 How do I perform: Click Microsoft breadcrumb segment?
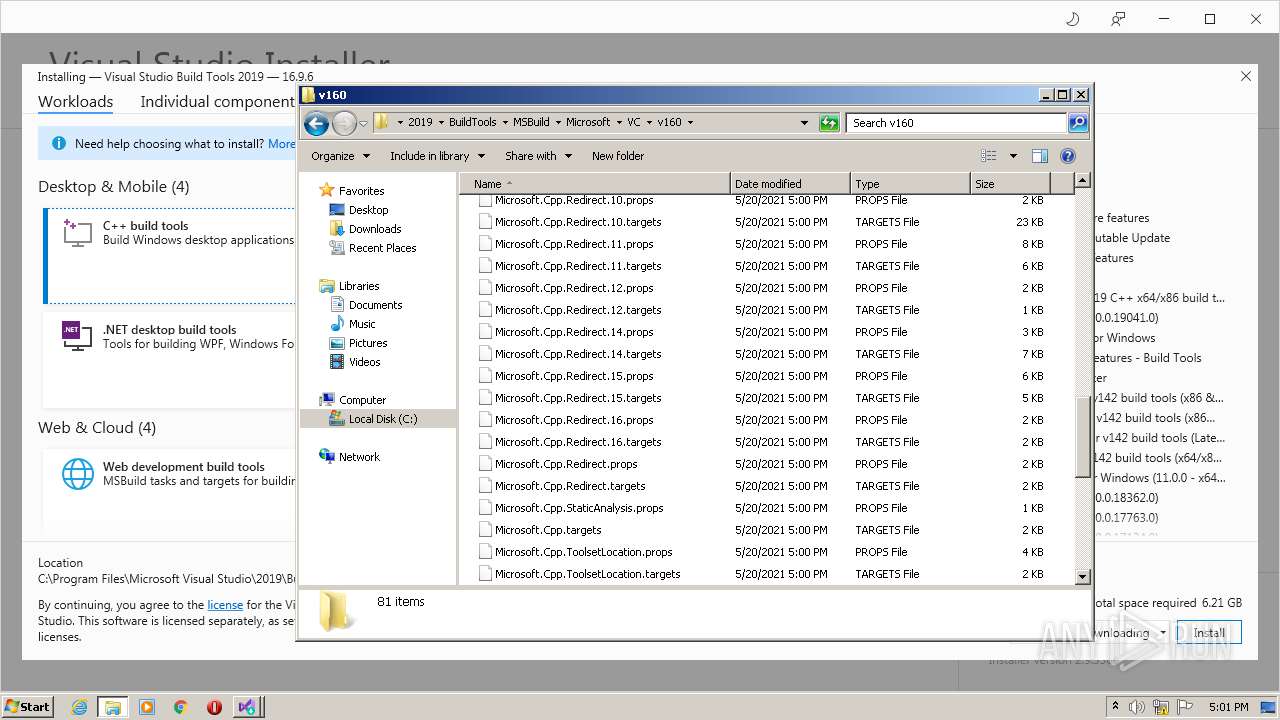click(x=588, y=122)
